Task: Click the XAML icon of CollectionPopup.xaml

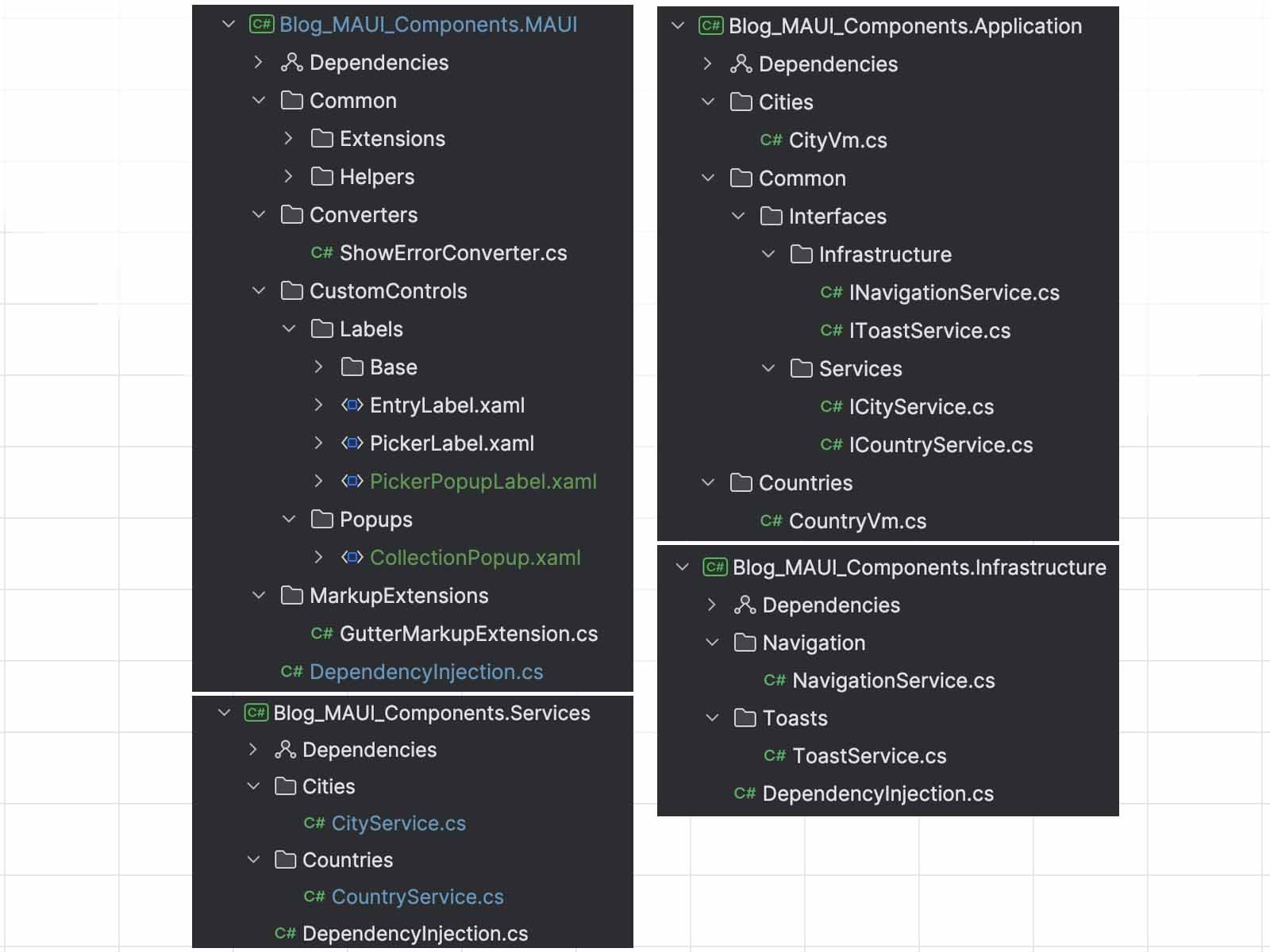Action: [x=352, y=557]
